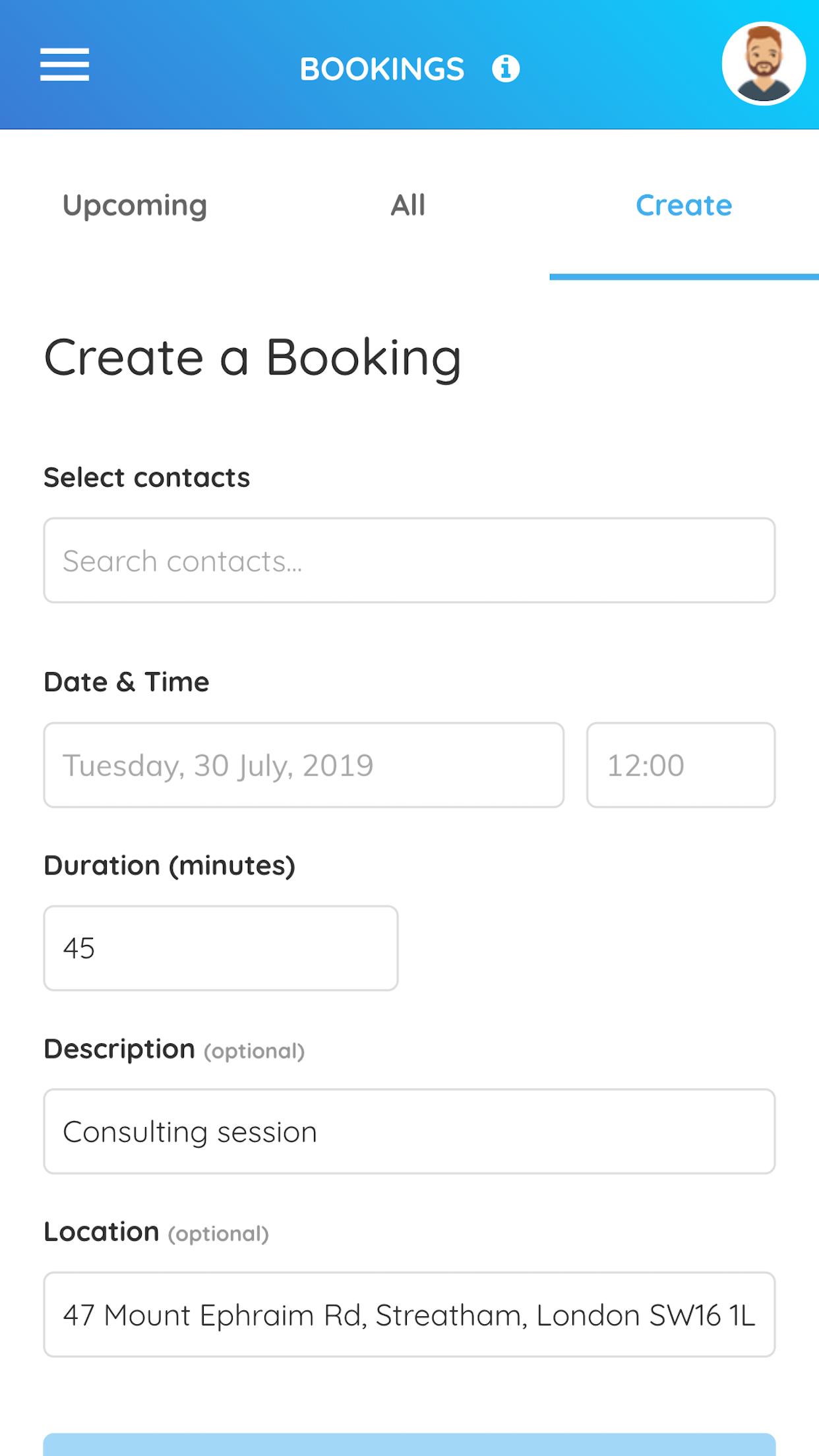Click the BOOKINGS header title

click(382, 69)
